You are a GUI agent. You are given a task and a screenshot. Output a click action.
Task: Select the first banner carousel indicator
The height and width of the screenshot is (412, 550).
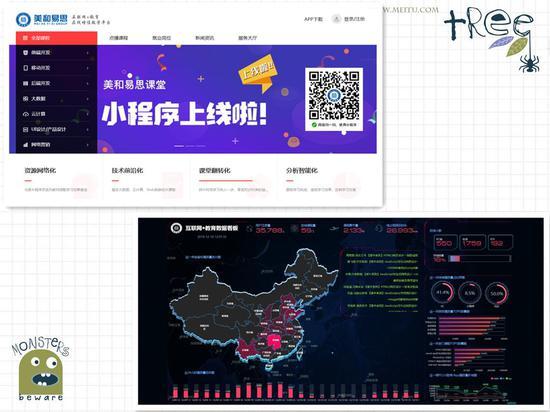tap(179, 146)
